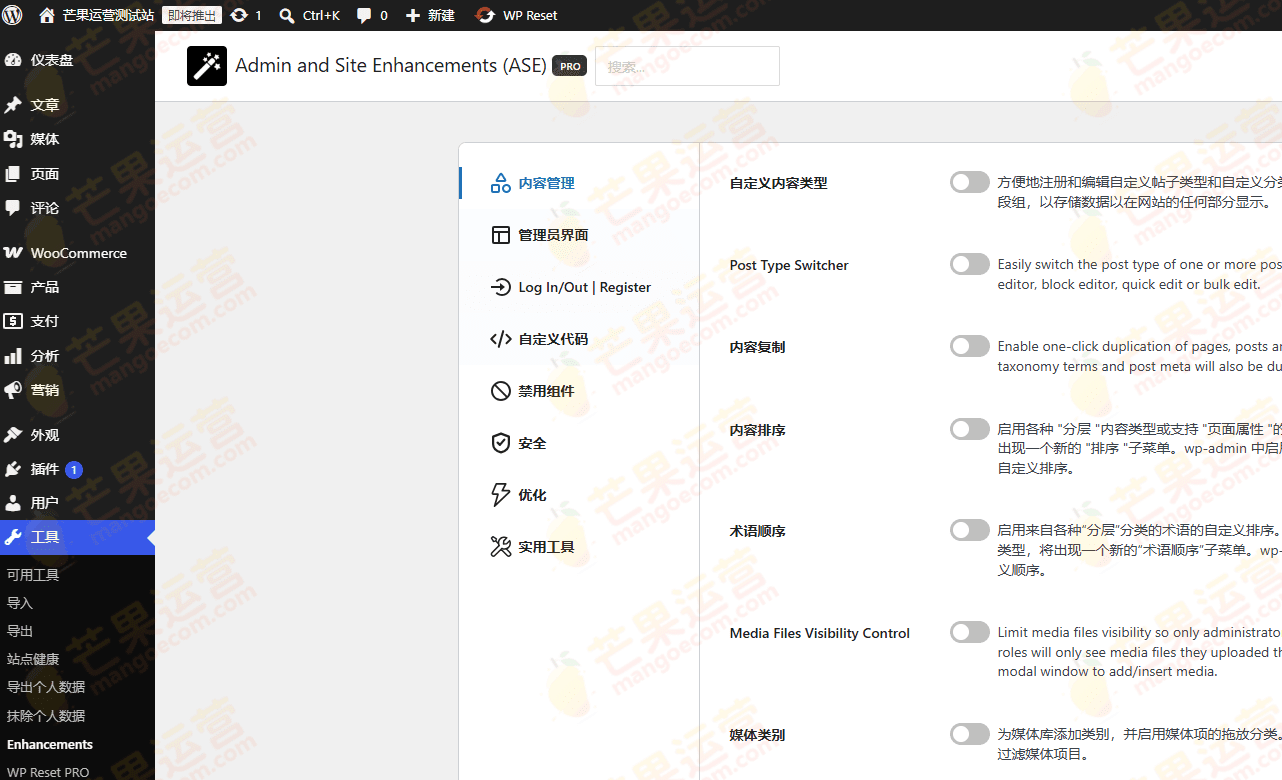The image size is (1282, 780).
Task: Open Ctrl+K search magnifier icon
Action: click(287, 15)
